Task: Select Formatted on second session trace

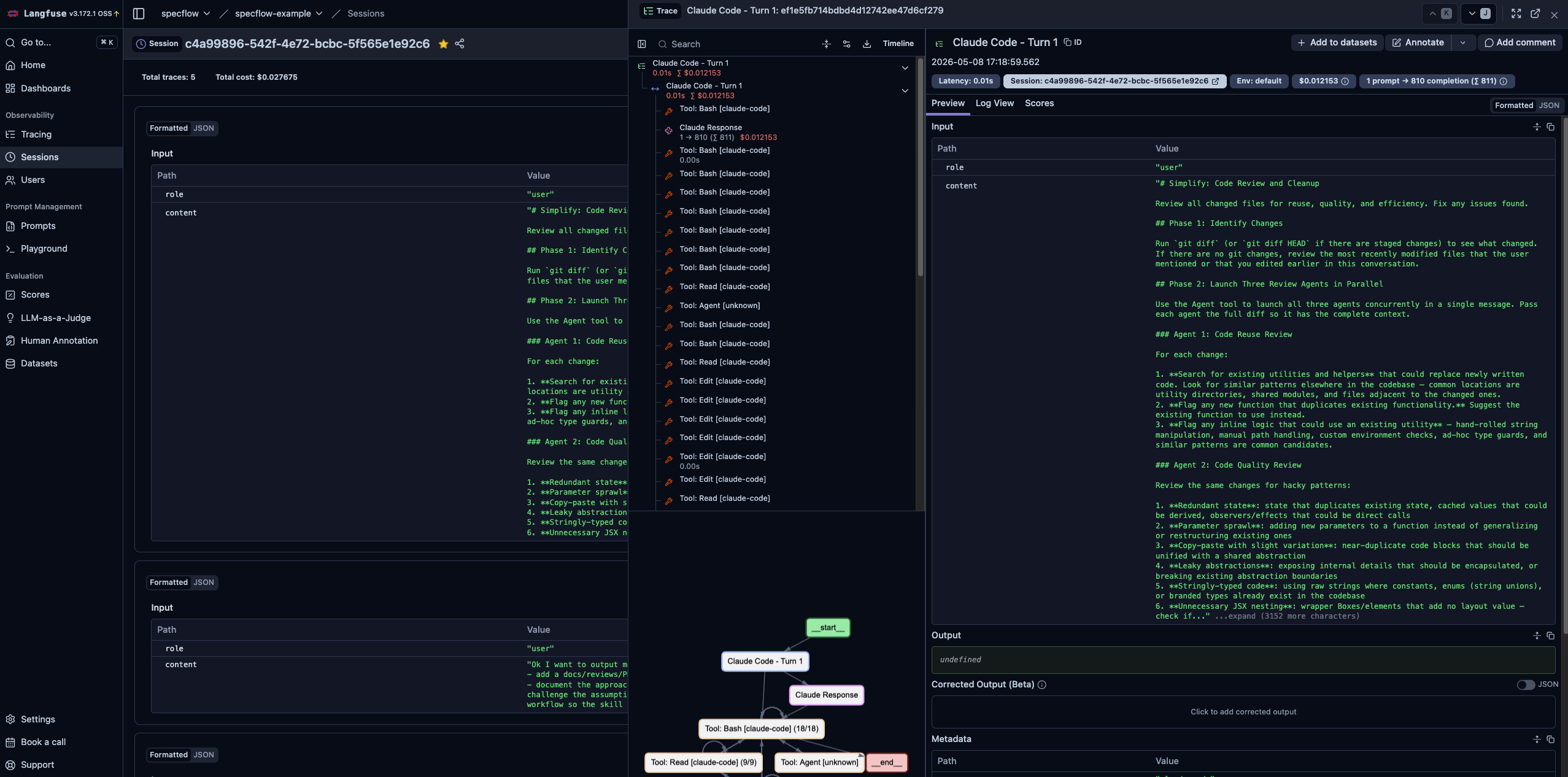Action: tap(169, 582)
